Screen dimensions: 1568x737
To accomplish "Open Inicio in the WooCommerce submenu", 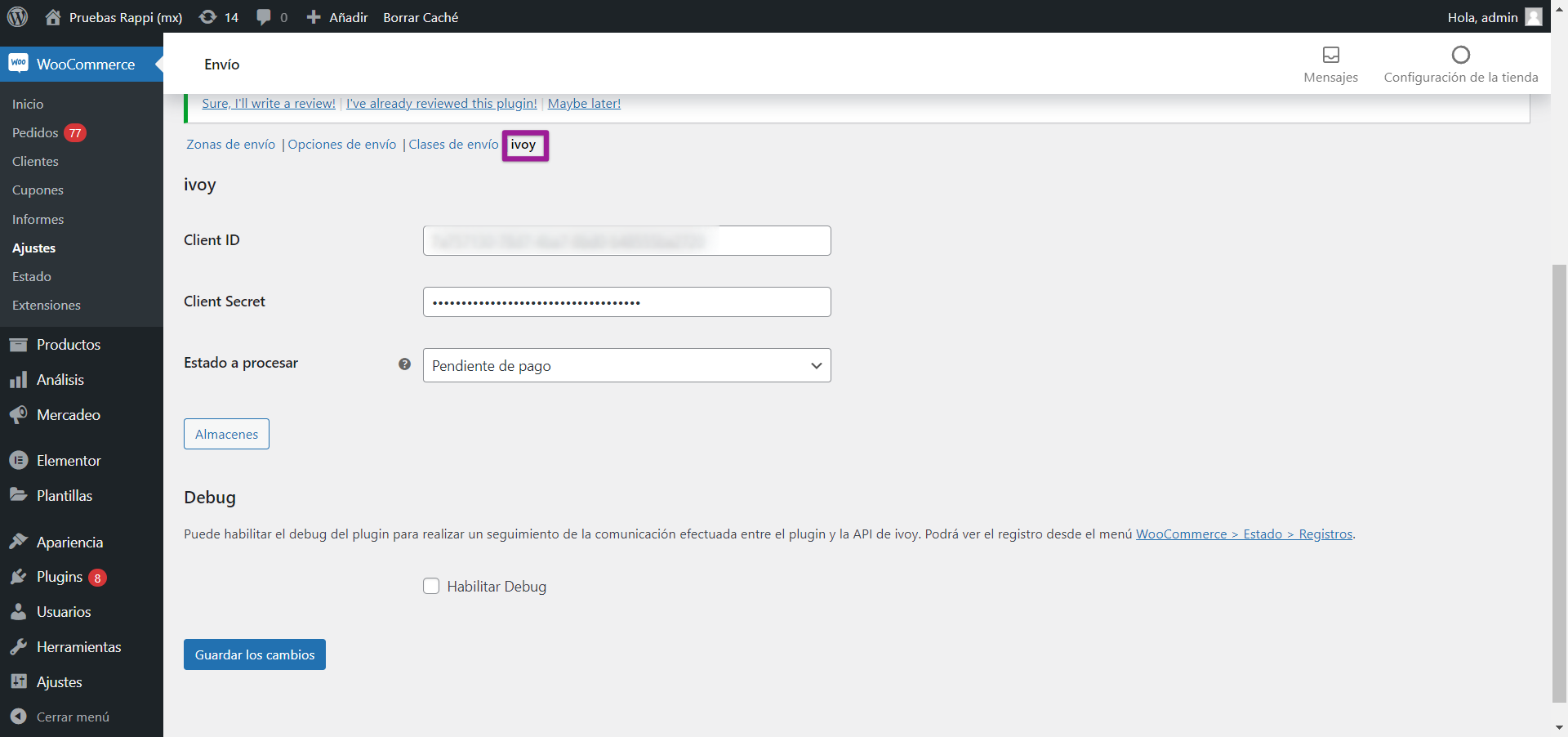I will coord(28,104).
